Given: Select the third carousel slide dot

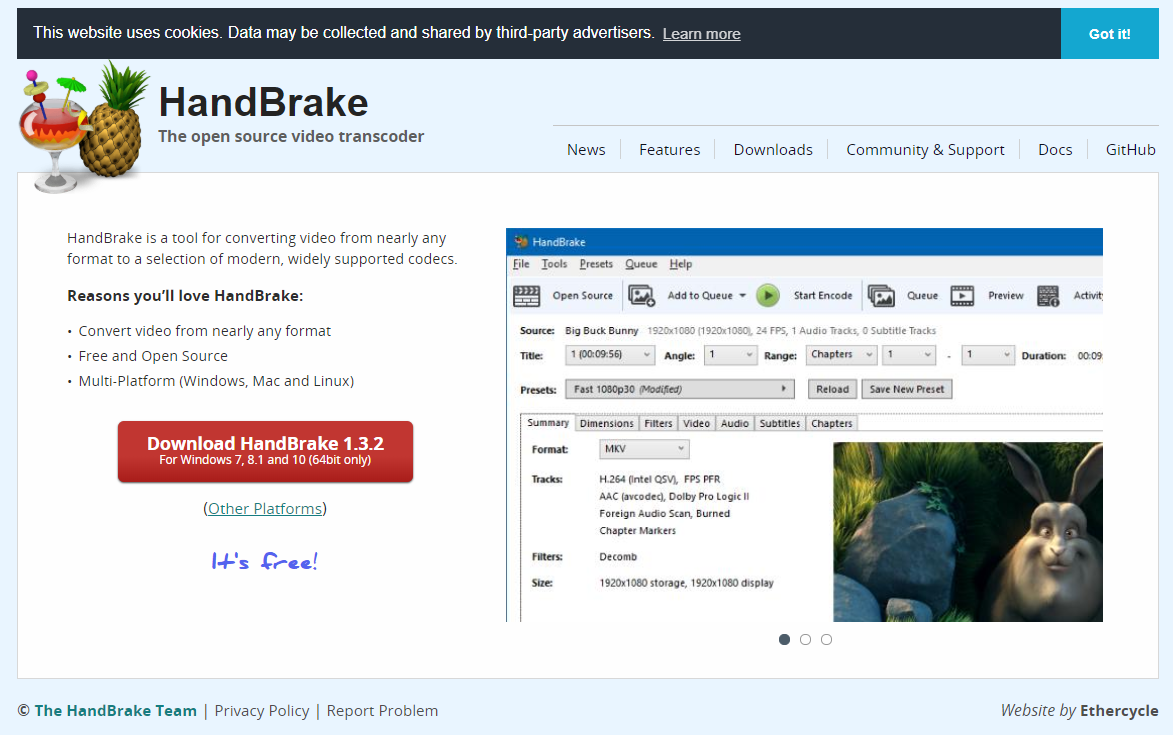Looking at the screenshot, I should [826, 639].
